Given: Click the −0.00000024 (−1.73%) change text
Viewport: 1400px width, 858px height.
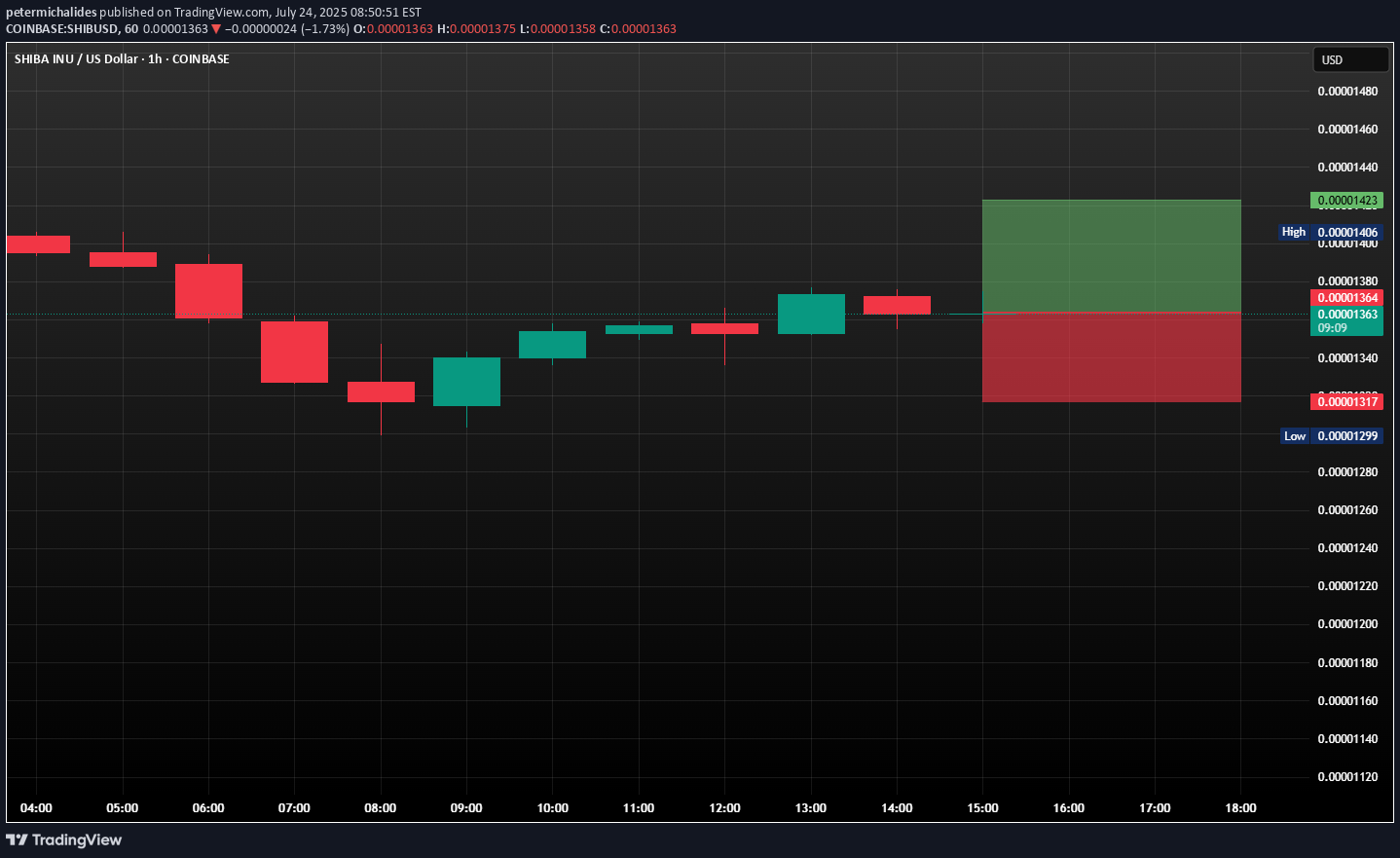Looking at the screenshot, I should coord(287,29).
